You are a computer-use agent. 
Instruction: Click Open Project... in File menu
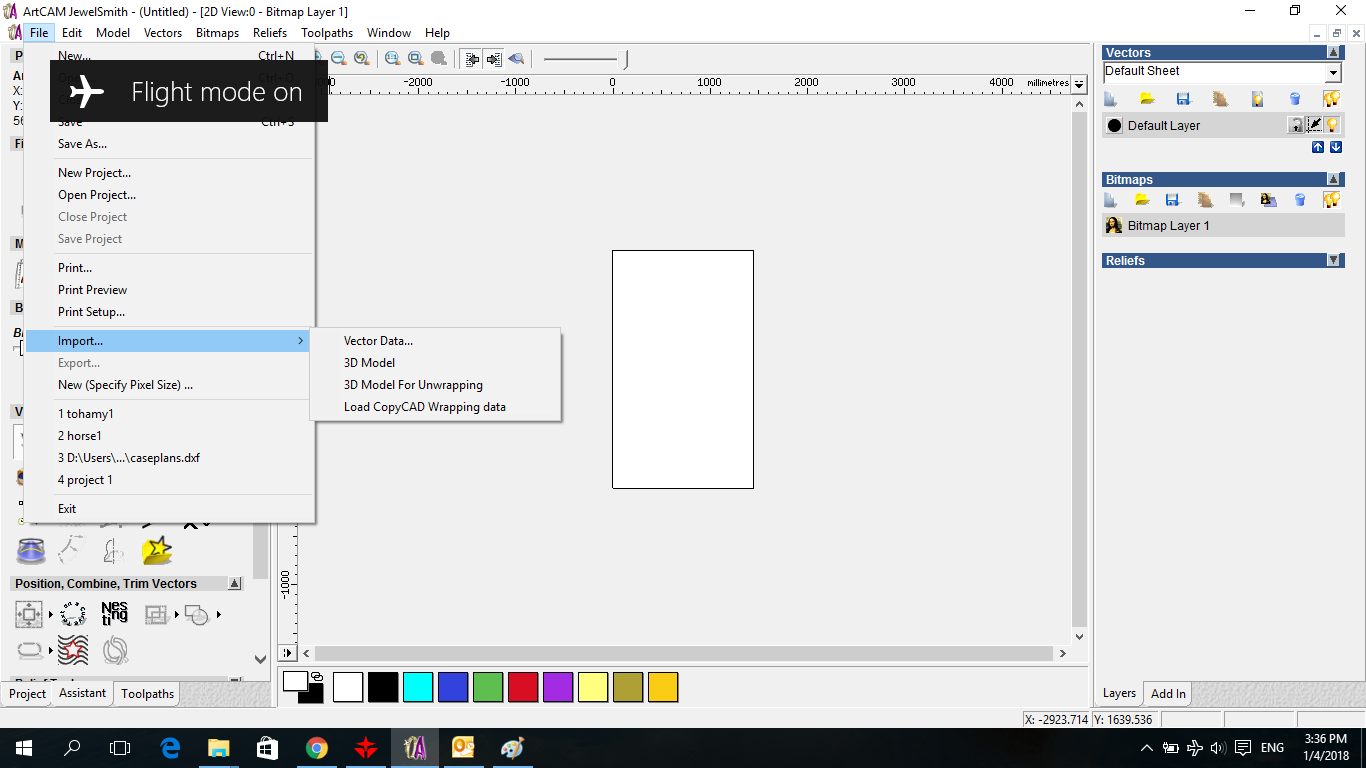click(x=169, y=195)
